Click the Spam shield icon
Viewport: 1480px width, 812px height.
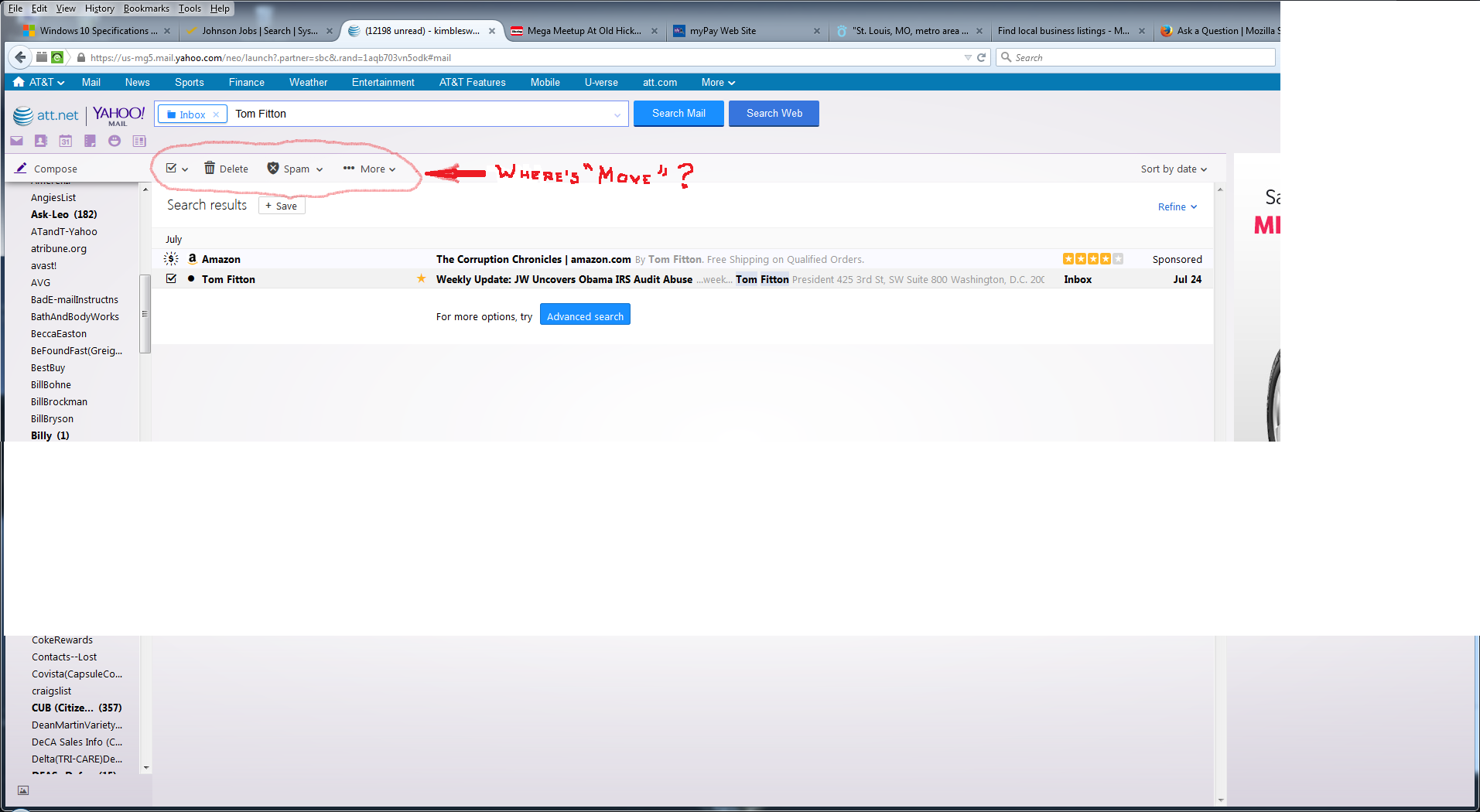click(x=273, y=168)
